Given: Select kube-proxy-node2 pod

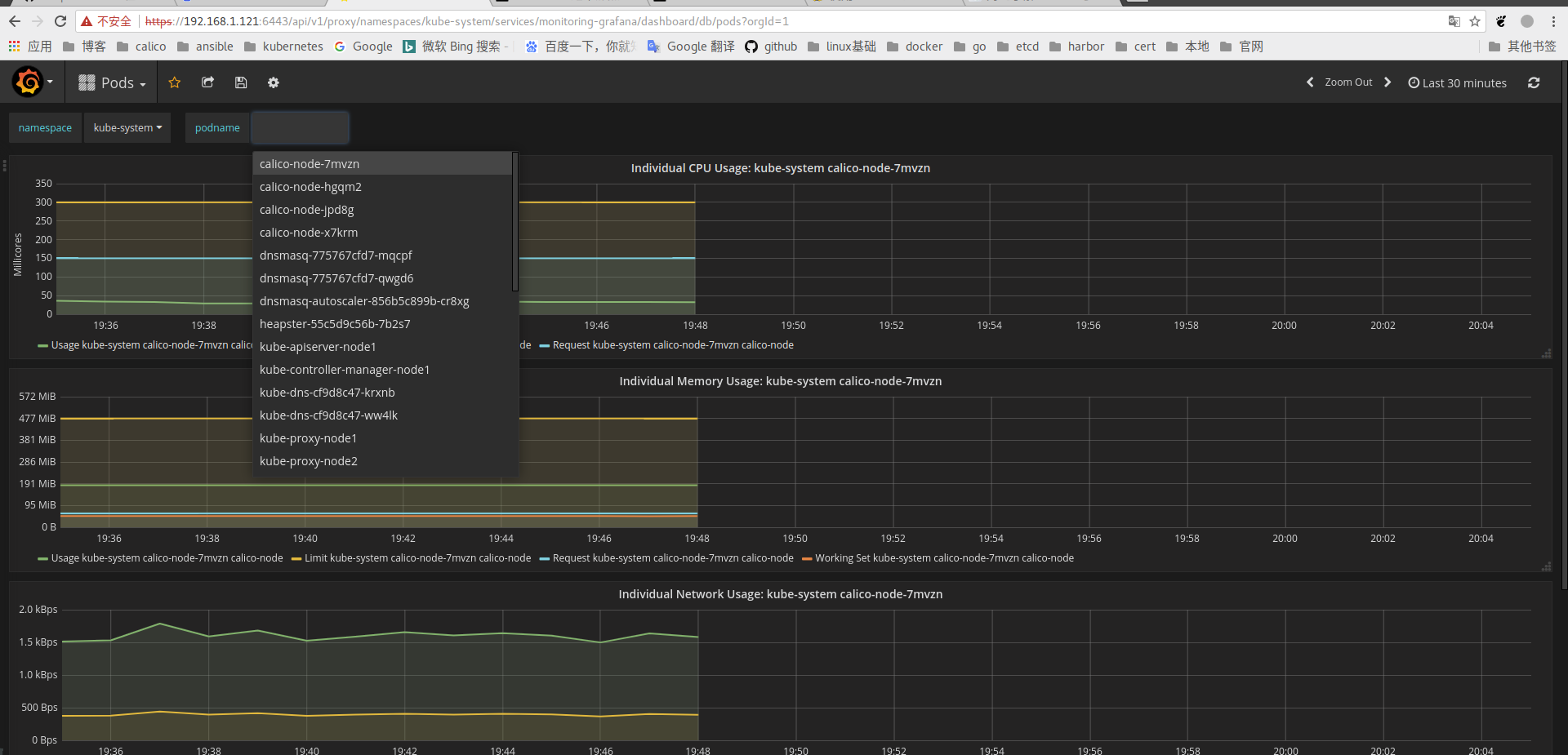Looking at the screenshot, I should tap(383, 460).
